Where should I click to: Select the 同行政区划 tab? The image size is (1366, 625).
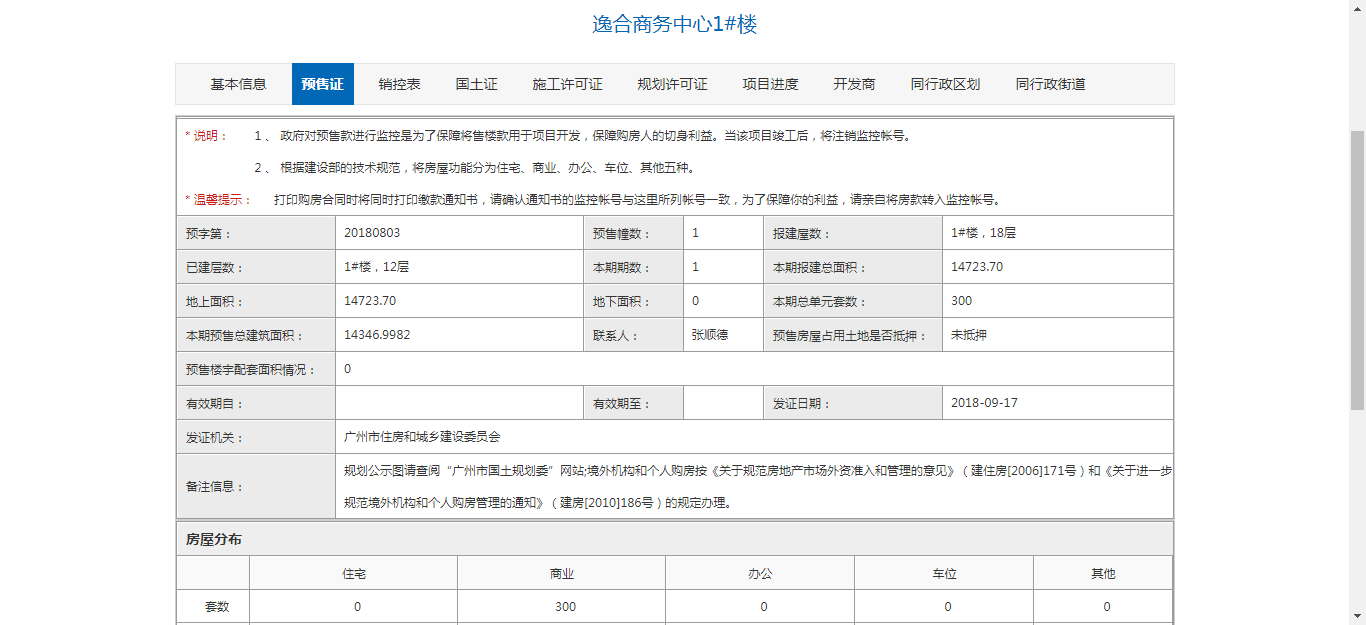click(x=945, y=84)
